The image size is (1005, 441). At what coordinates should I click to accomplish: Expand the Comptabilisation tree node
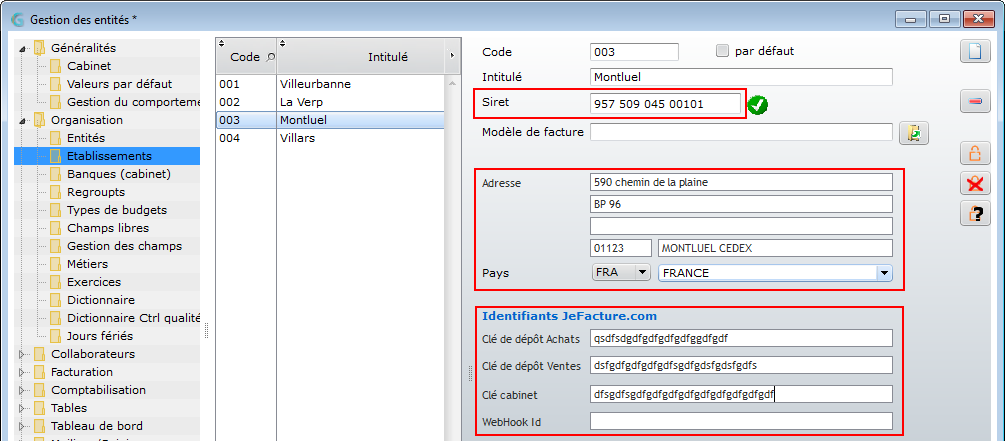(x=23, y=390)
